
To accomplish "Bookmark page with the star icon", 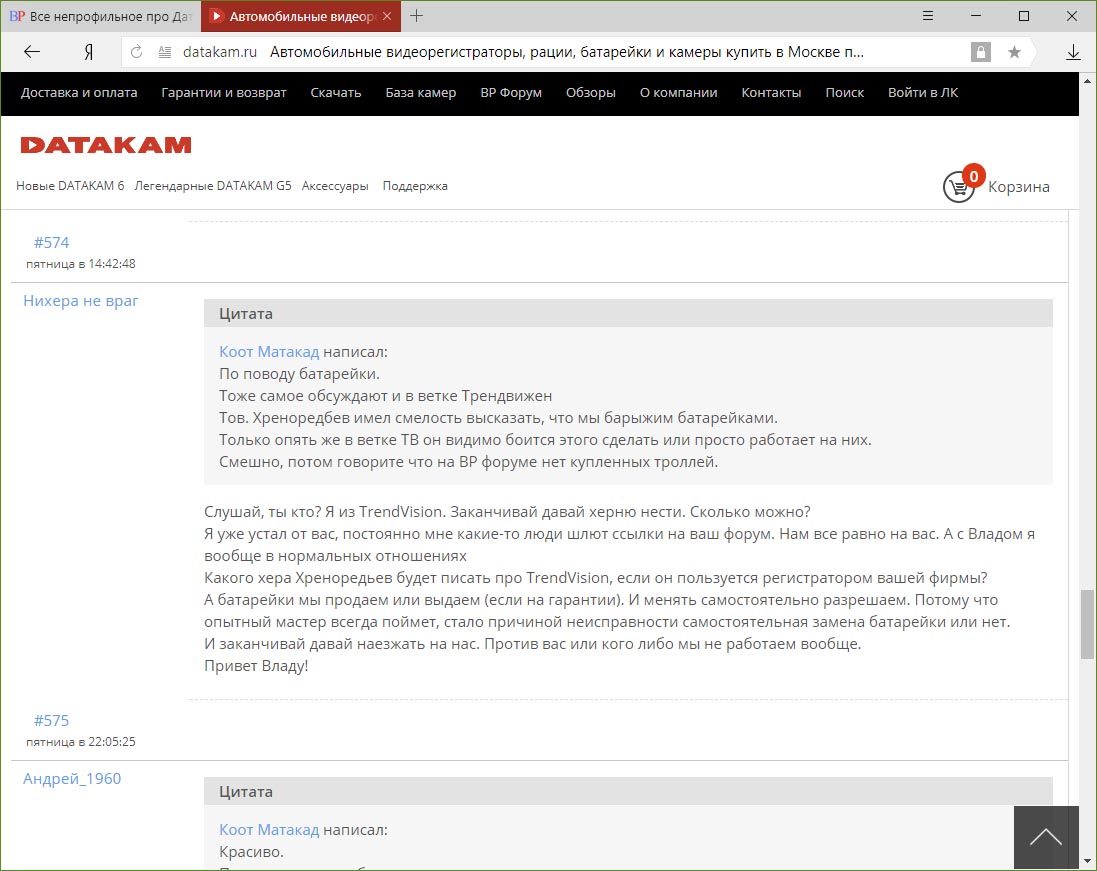I will point(1014,52).
